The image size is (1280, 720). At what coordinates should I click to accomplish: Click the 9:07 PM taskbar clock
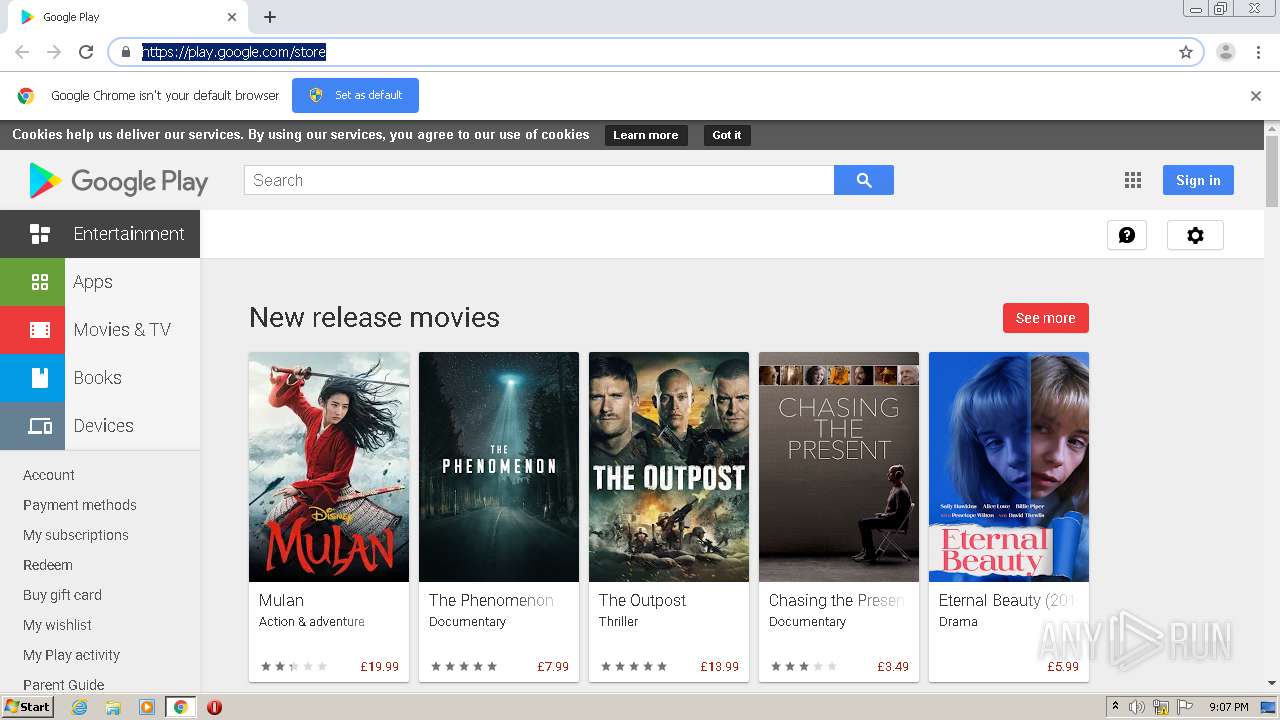[x=1228, y=707]
